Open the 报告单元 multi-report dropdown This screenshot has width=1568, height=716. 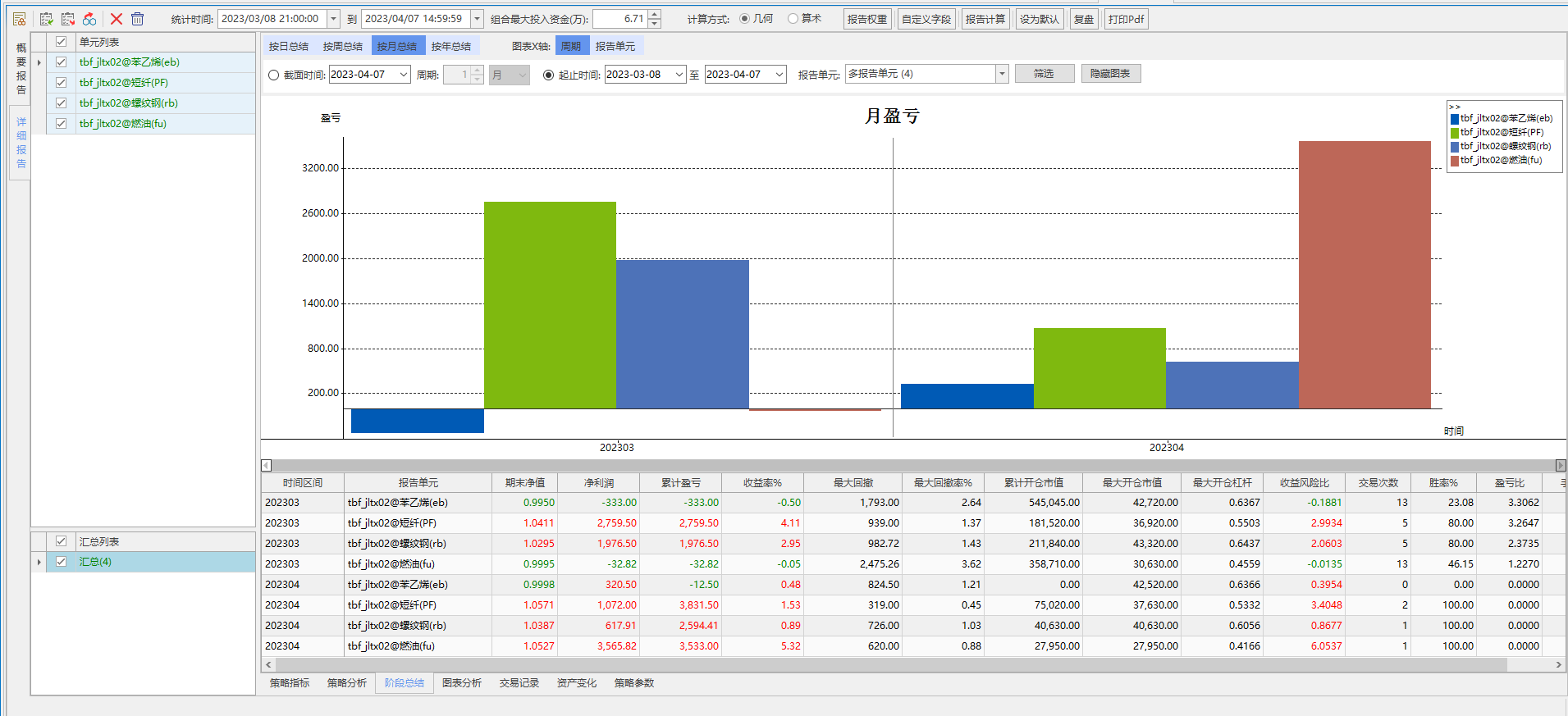pos(1002,74)
